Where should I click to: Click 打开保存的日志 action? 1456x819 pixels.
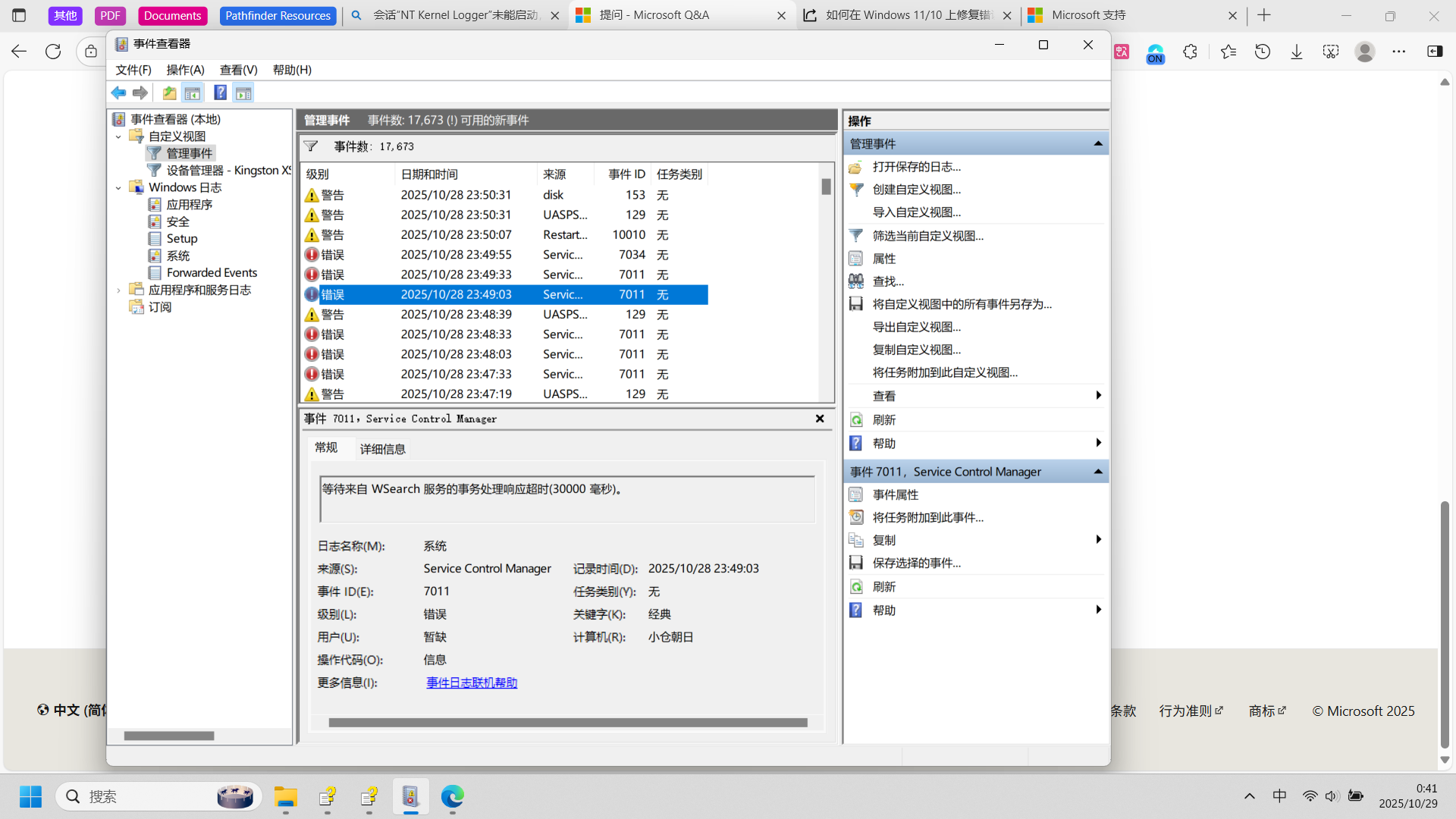click(916, 167)
